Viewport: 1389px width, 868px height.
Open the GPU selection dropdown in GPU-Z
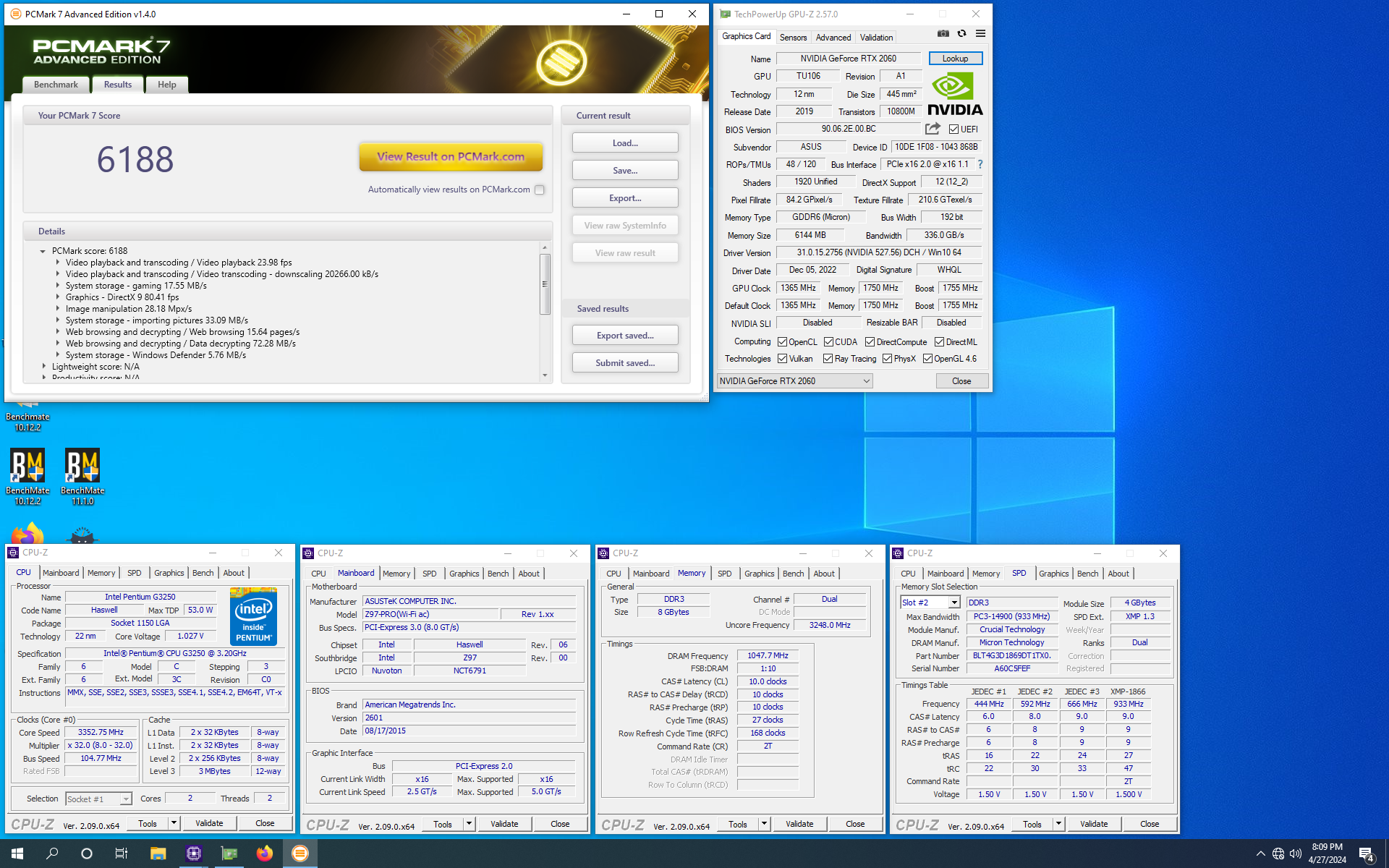794,381
